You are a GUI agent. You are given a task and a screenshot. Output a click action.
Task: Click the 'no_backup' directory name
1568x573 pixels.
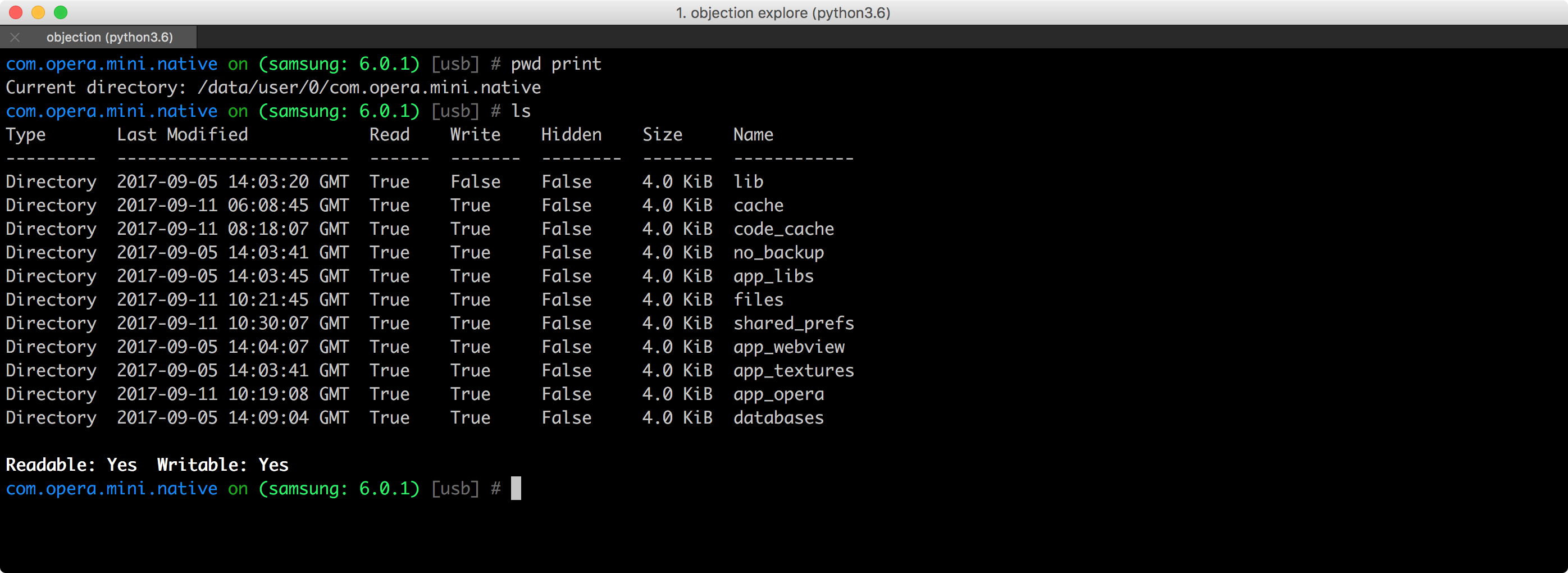778,253
